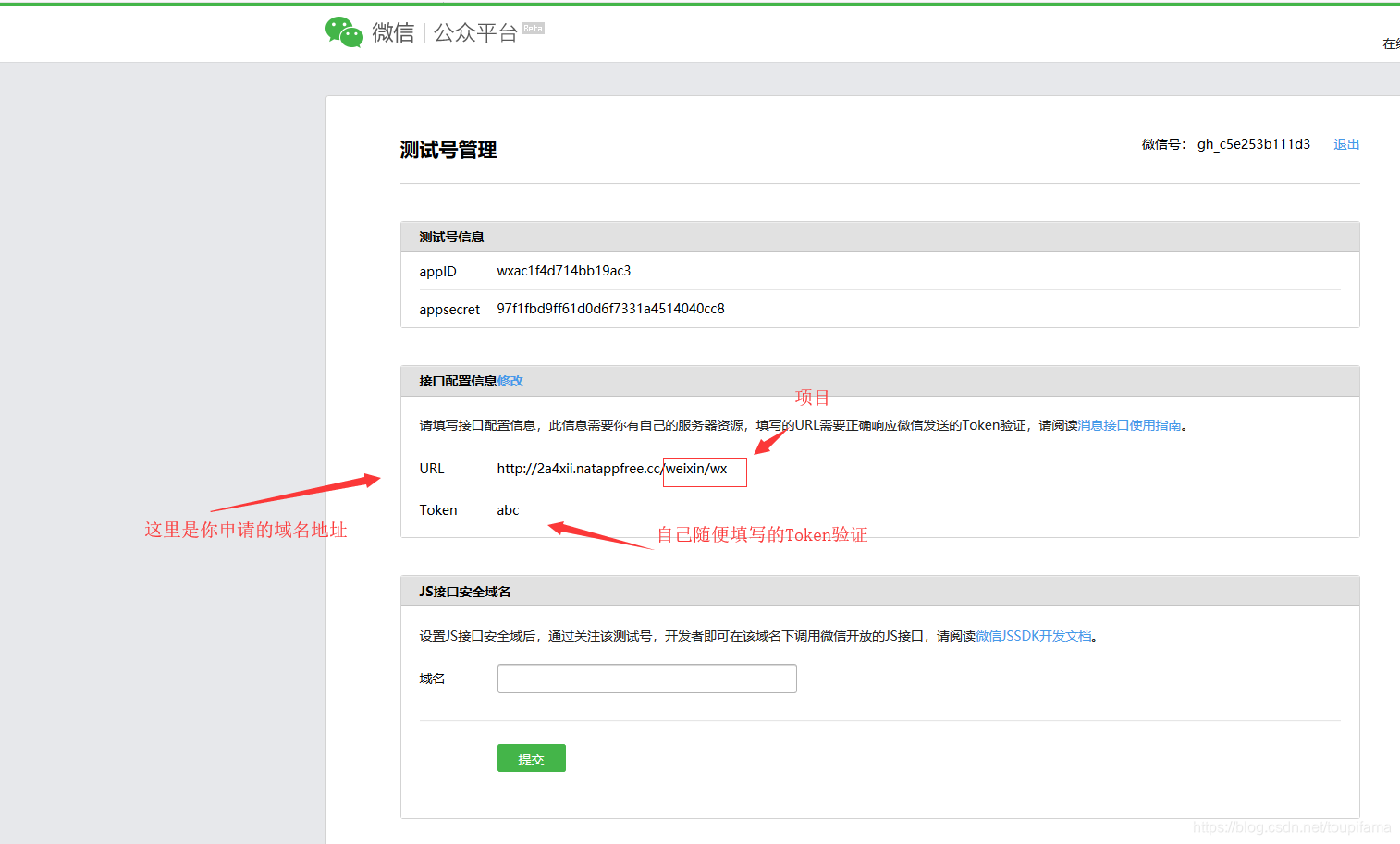Select the appID value wxac1f4d714bb19ac3
Image resolution: width=1400 pixels, height=844 pixels.
[x=564, y=271]
